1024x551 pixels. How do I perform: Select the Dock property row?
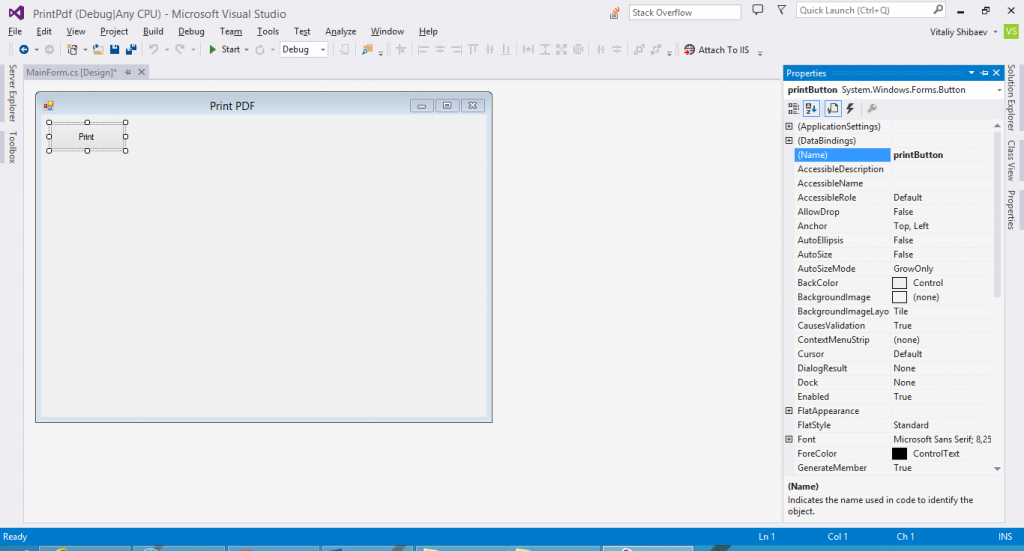coord(893,383)
